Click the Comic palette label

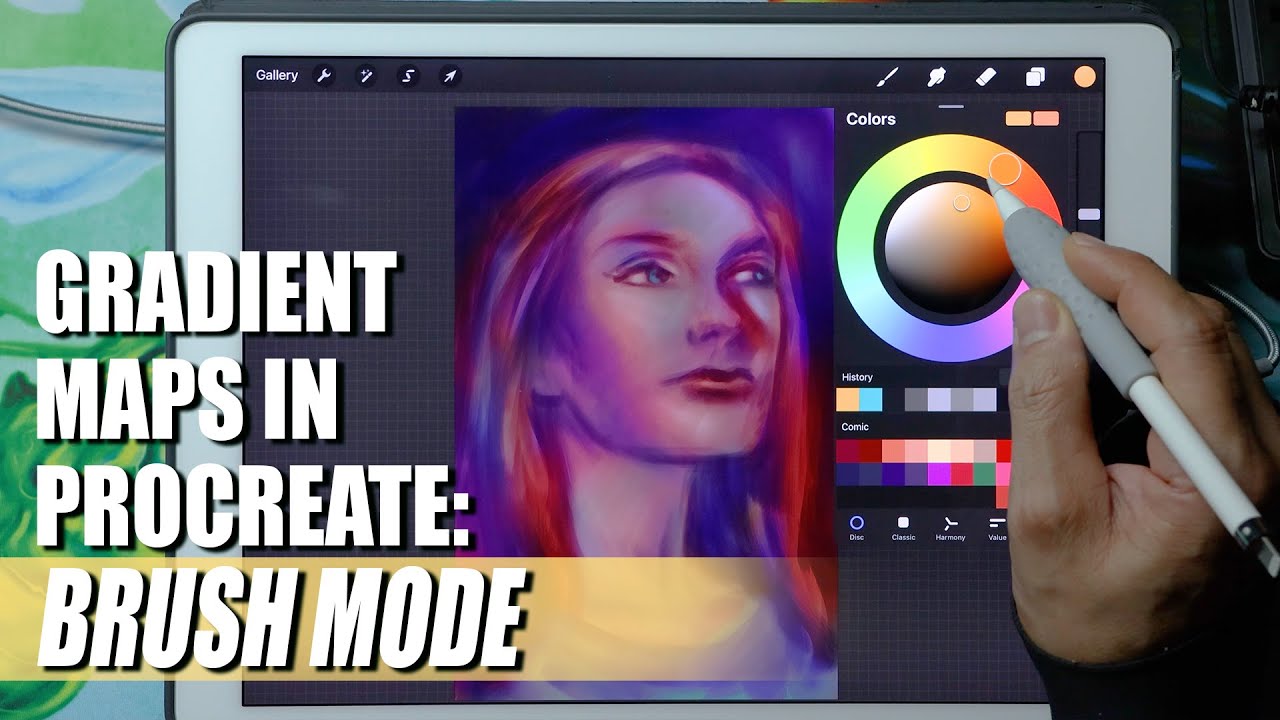point(855,427)
